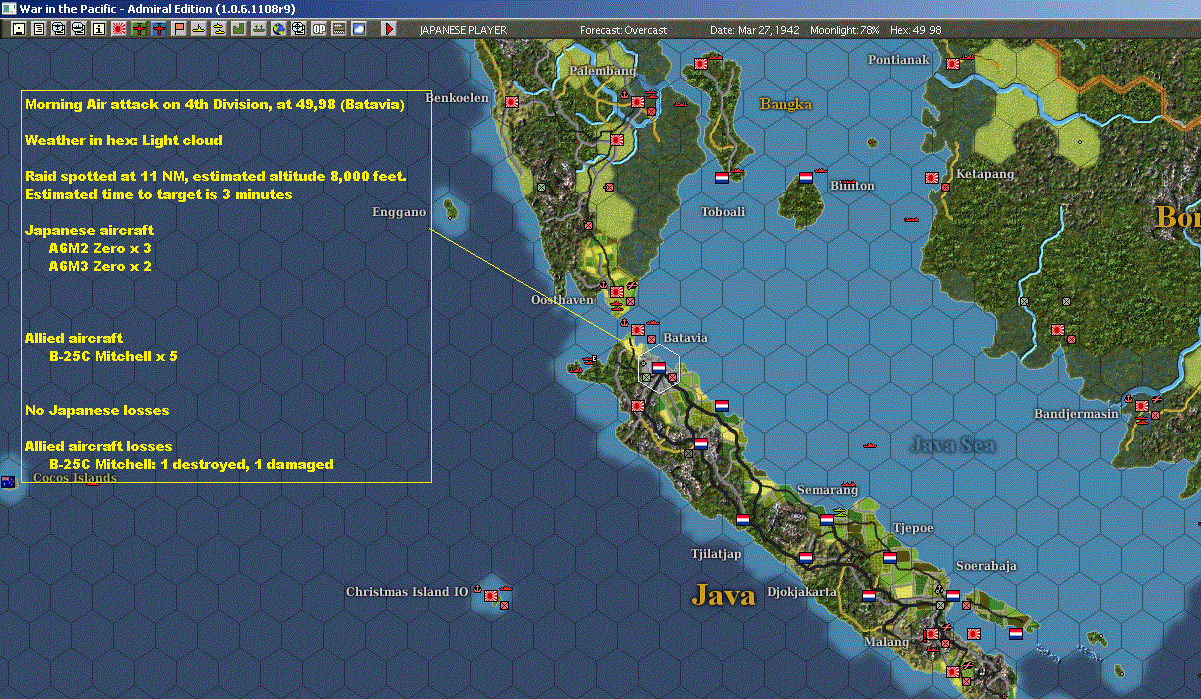This screenshot has width=1201, height=699.
Task: Click the rising sun flag toolbar icon
Action: click(x=119, y=29)
